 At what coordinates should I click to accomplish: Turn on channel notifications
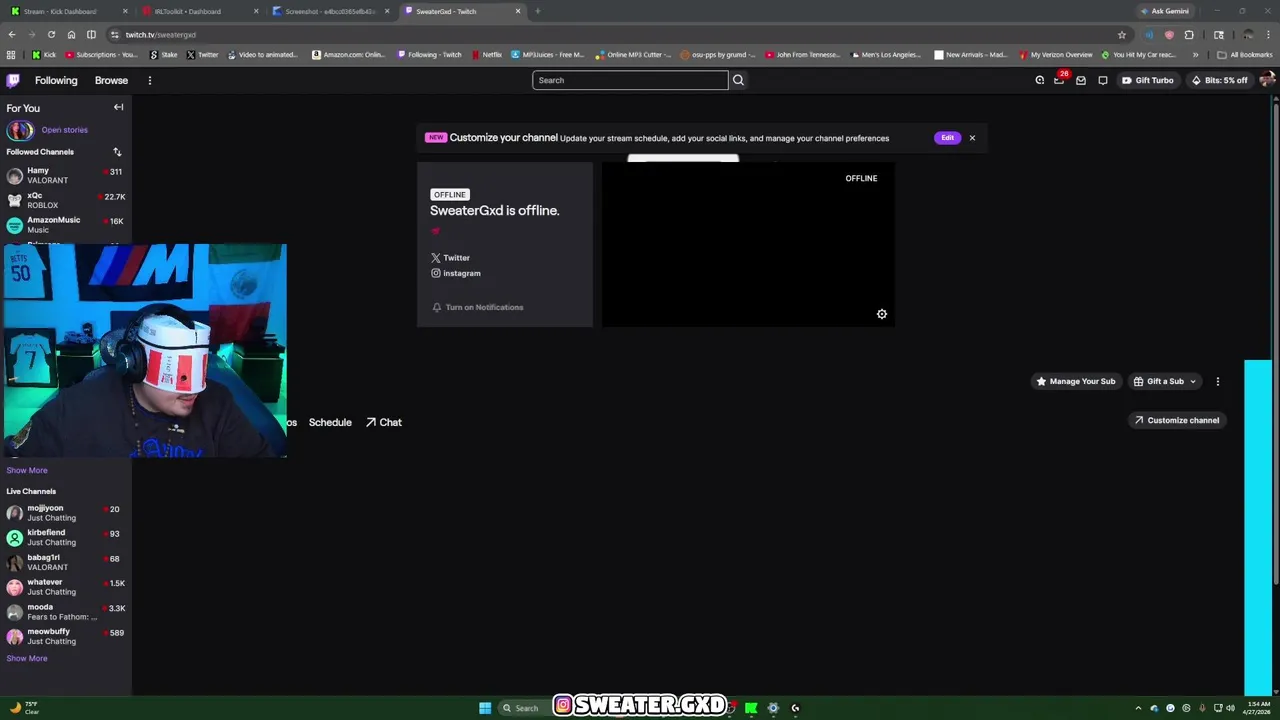[x=478, y=307]
